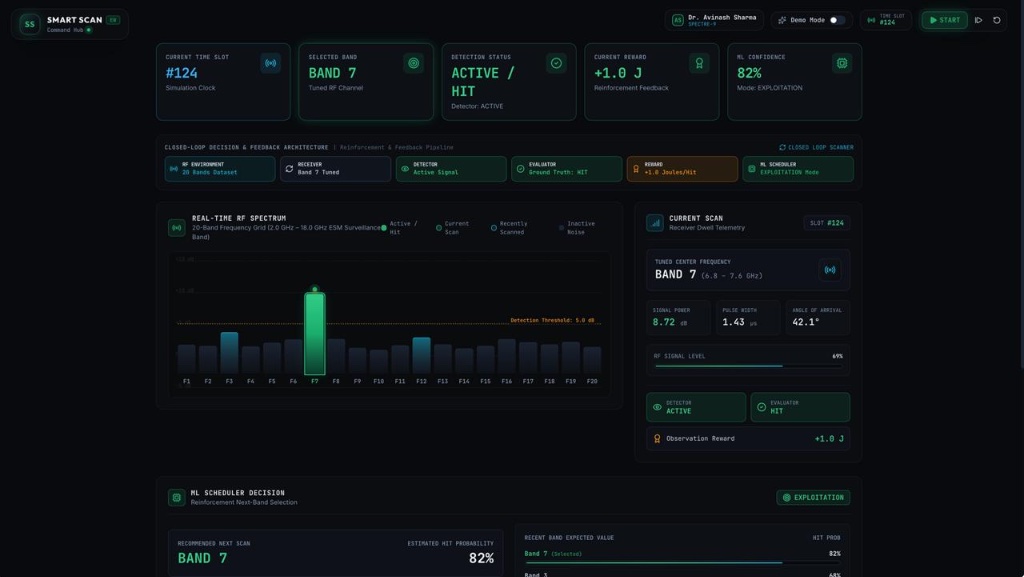The image size is (1024, 577).
Task: Click the SS Smart Scan logo icon
Action: point(29,24)
